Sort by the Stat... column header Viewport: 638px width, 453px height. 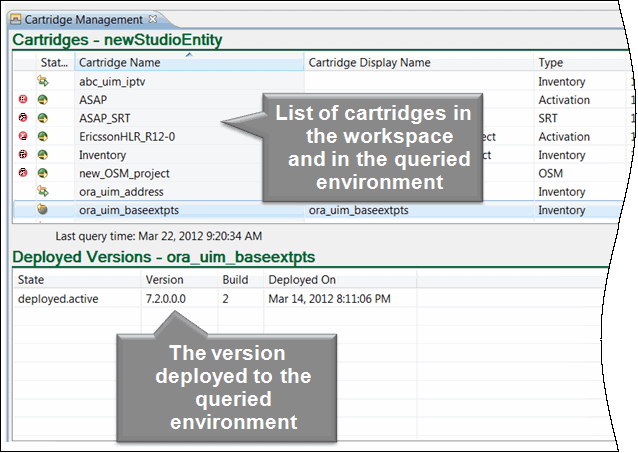pyautogui.click(x=54, y=63)
